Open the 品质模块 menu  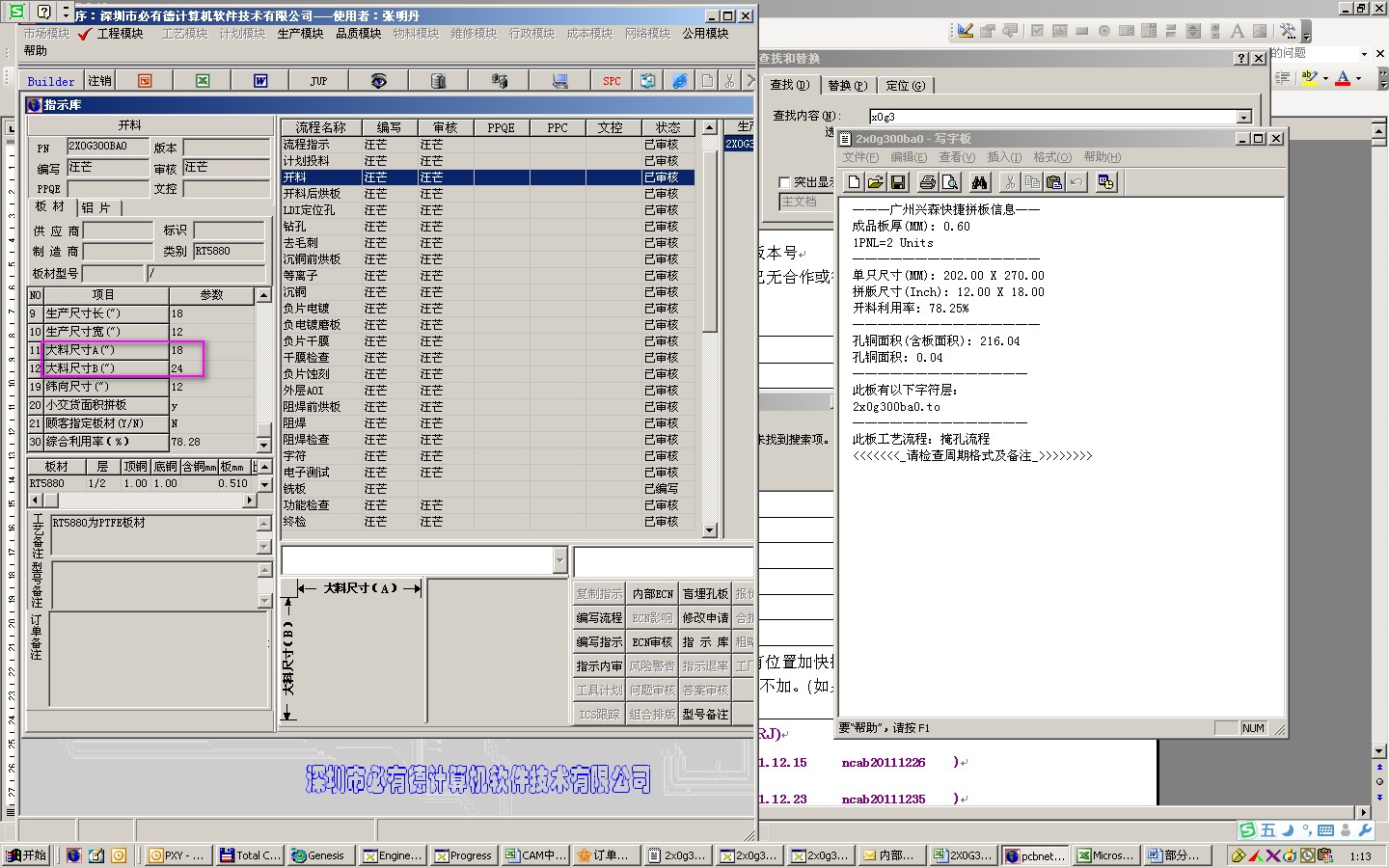tap(358, 34)
